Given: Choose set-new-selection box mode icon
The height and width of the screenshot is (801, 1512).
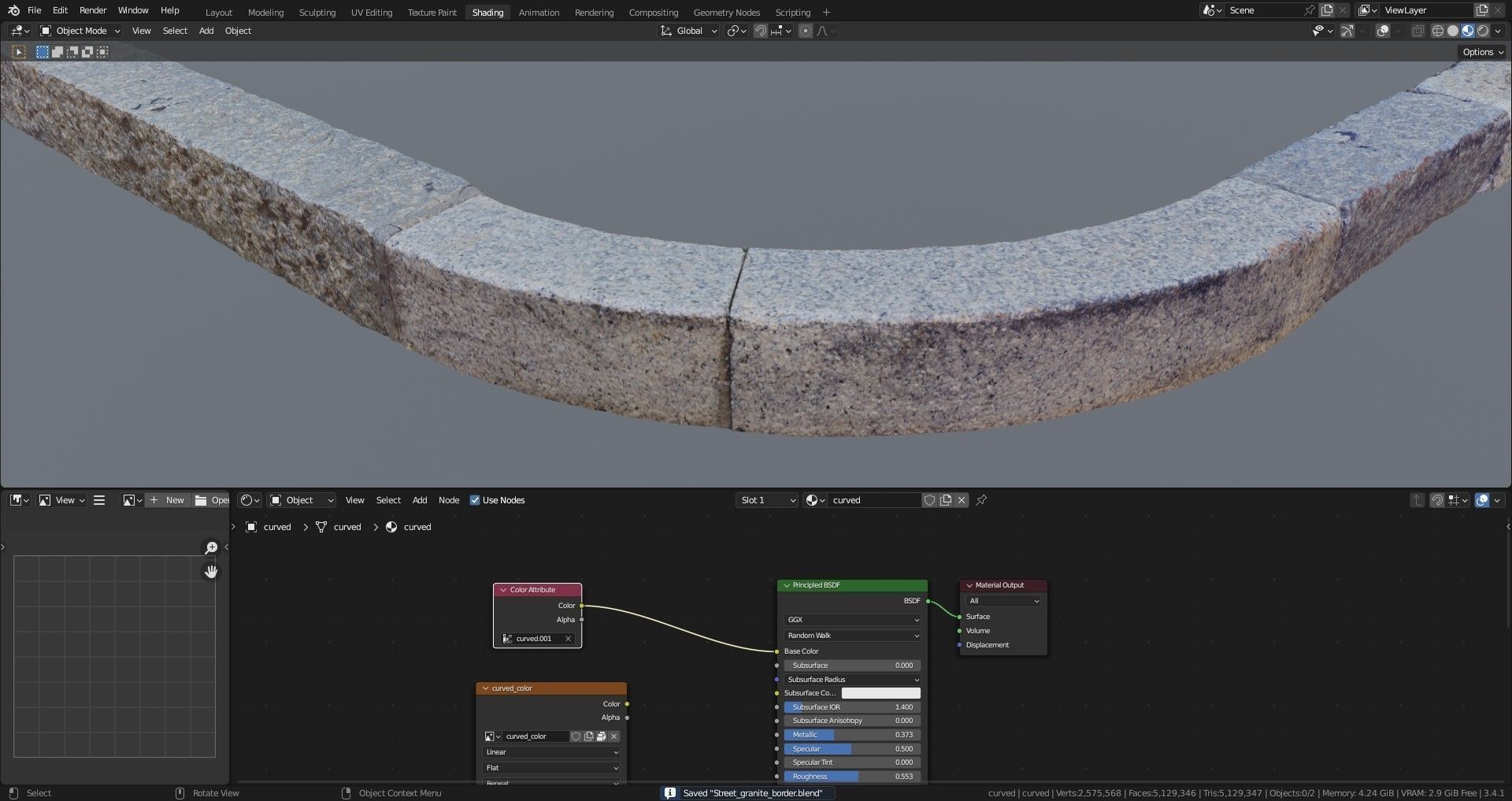Looking at the screenshot, I should coord(43,52).
